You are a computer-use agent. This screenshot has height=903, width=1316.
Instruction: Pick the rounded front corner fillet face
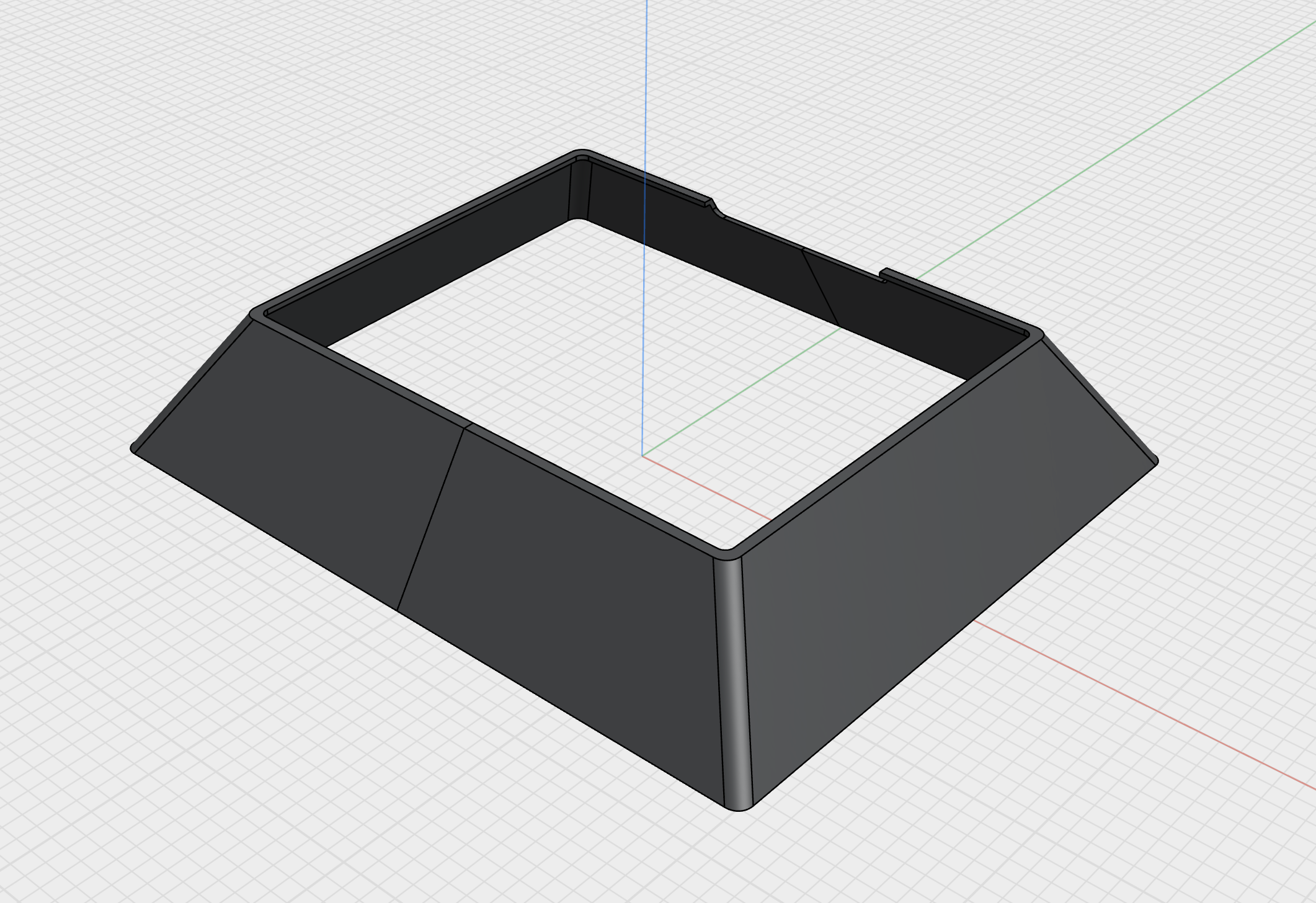733,682
